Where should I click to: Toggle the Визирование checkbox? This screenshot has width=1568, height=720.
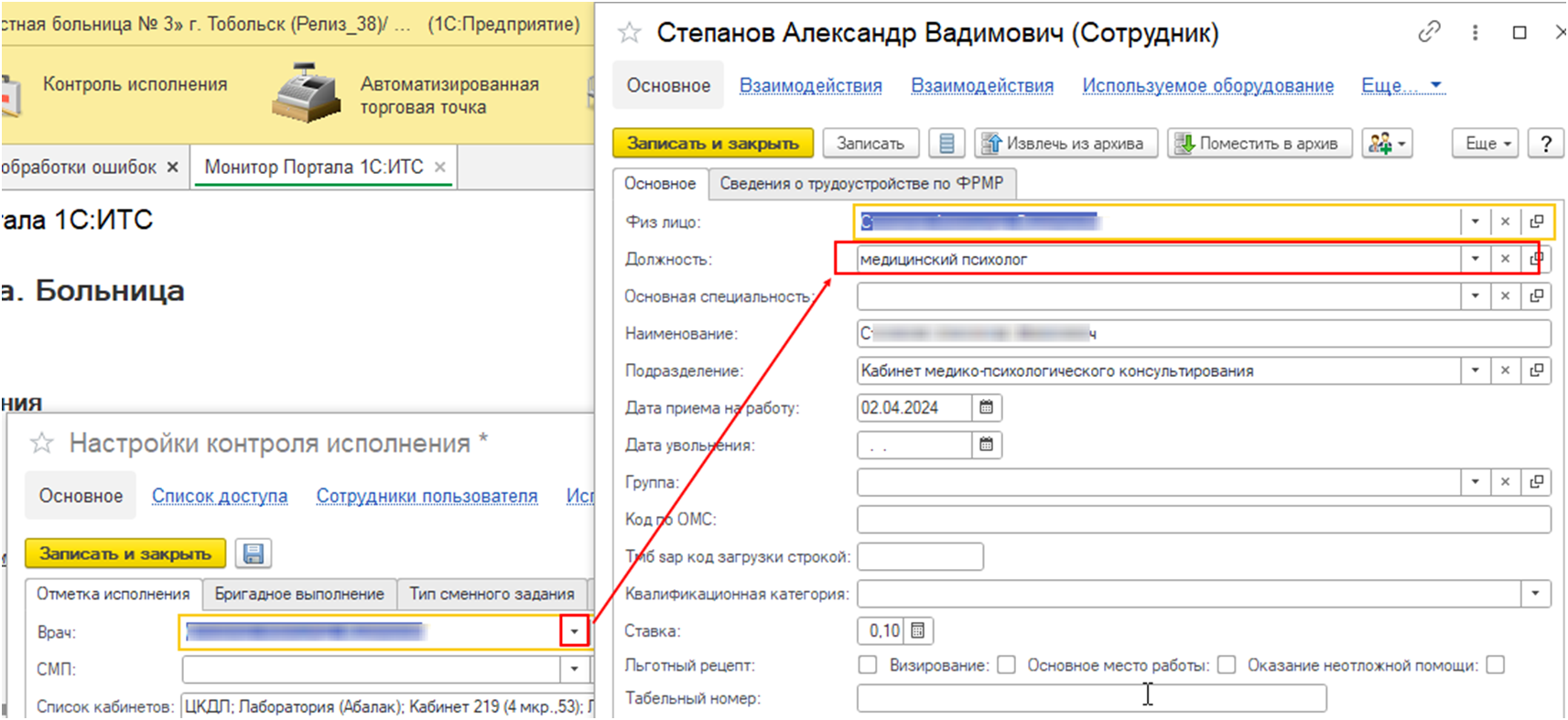tap(1006, 665)
